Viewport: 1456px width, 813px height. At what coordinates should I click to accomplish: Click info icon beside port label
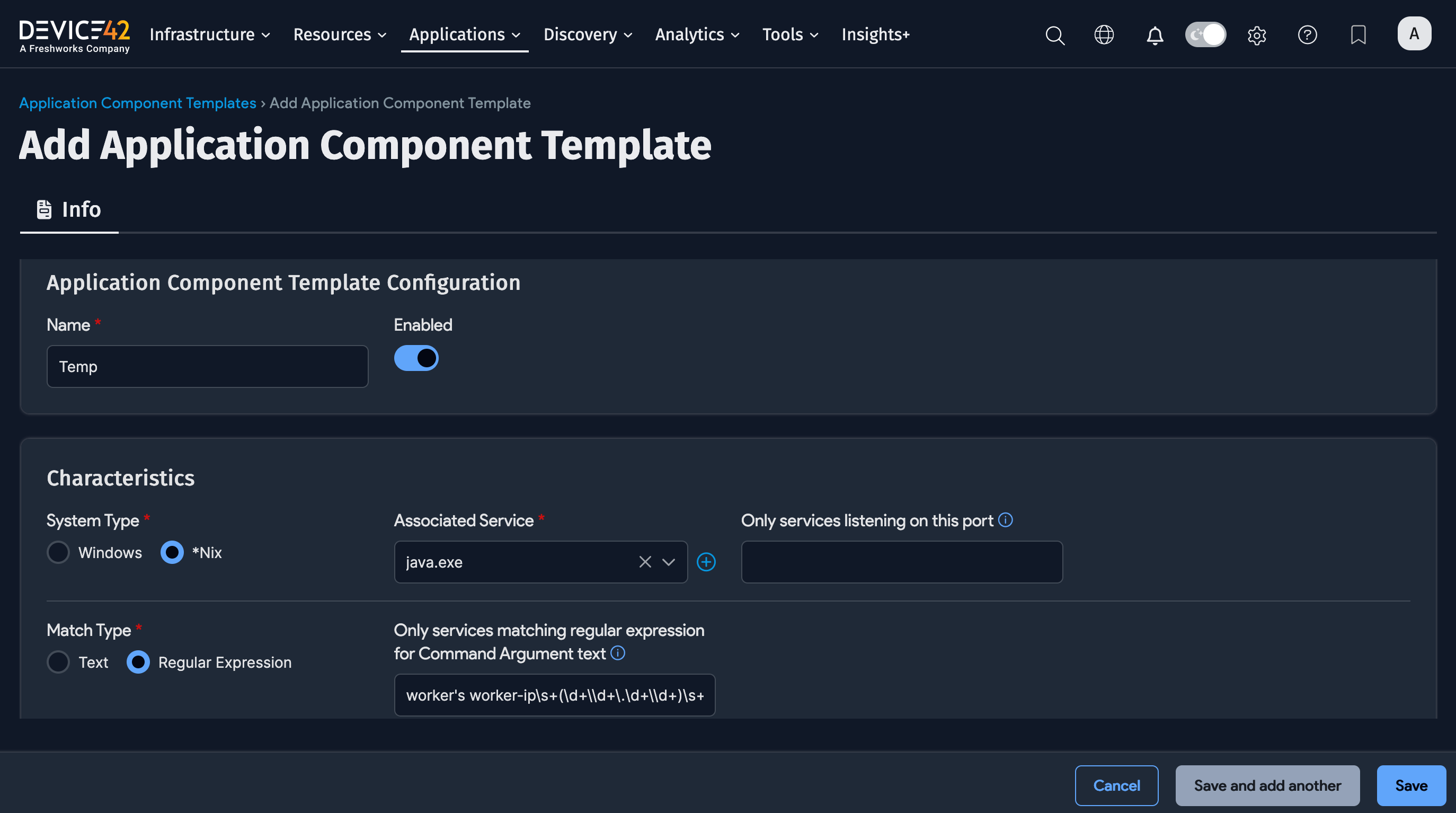point(1006,519)
